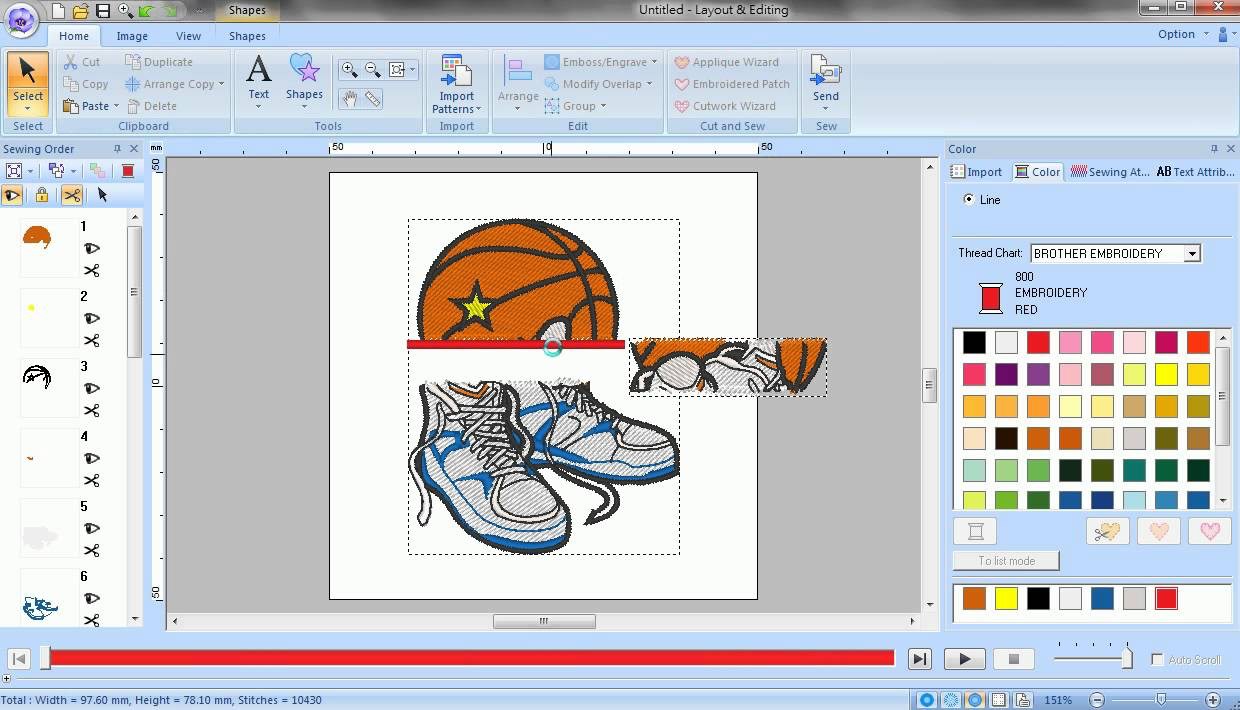The width and height of the screenshot is (1240, 710).
Task: Open the Sewing Attributes tab
Action: click(1110, 172)
